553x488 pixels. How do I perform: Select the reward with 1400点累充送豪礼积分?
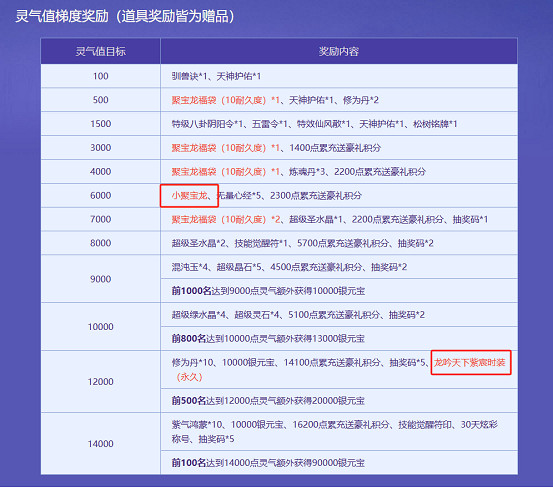click(x=276, y=148)
